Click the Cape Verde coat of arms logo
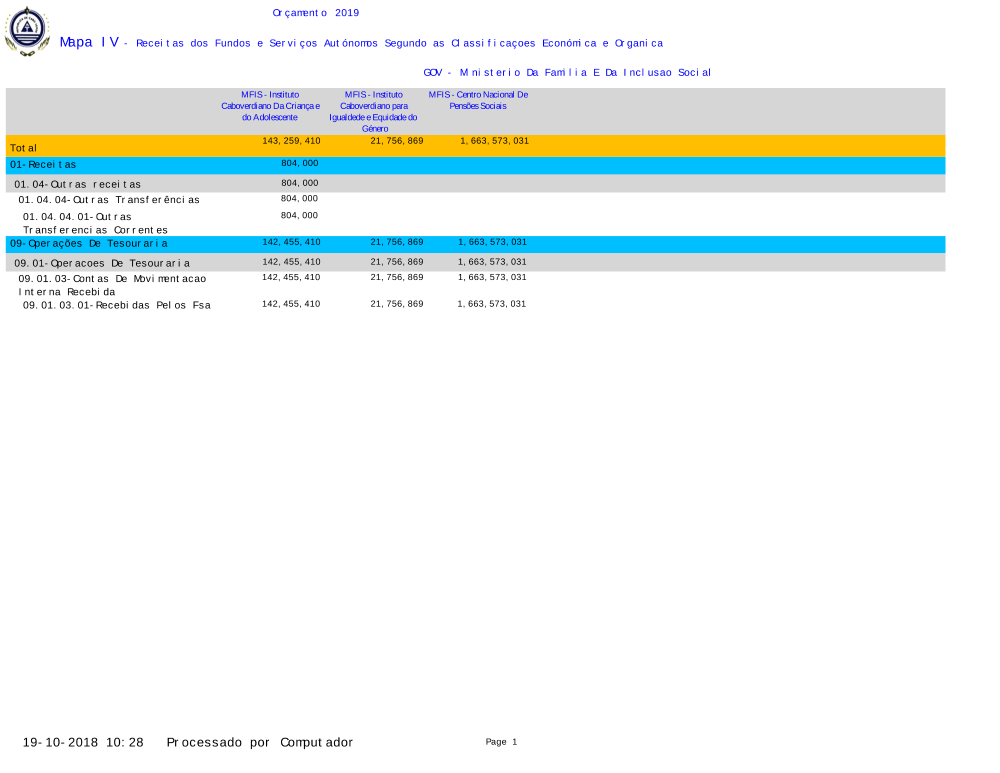Image resolution: width=1000 pixels, height=773 pixels. pos(27,31)
